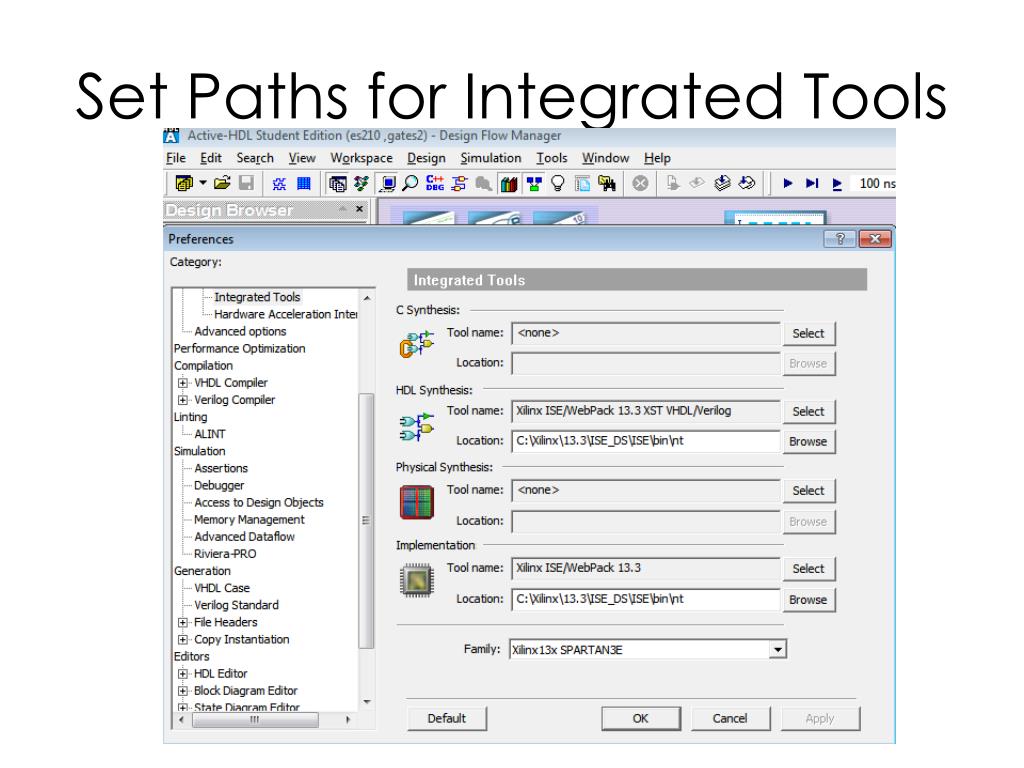Select Assertions under Simulation

pyautogui.click(x=221, y=468)
